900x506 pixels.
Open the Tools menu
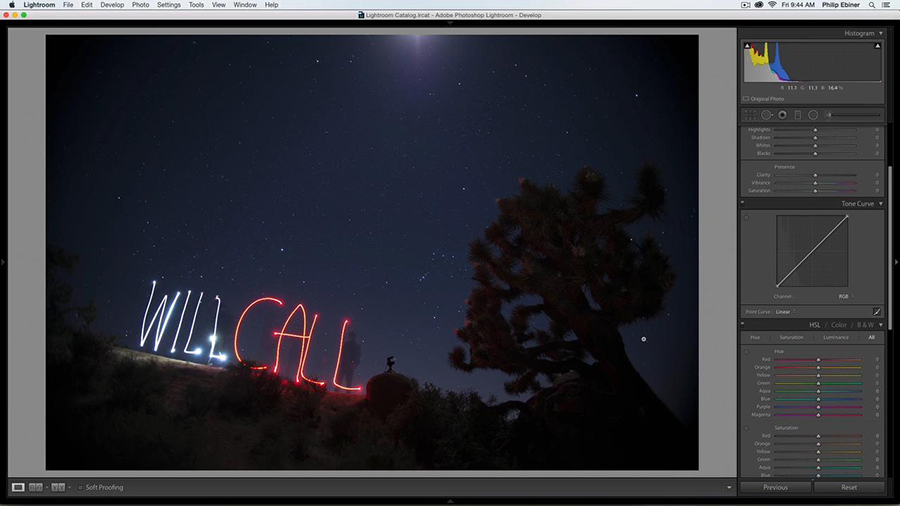(196, 5)
